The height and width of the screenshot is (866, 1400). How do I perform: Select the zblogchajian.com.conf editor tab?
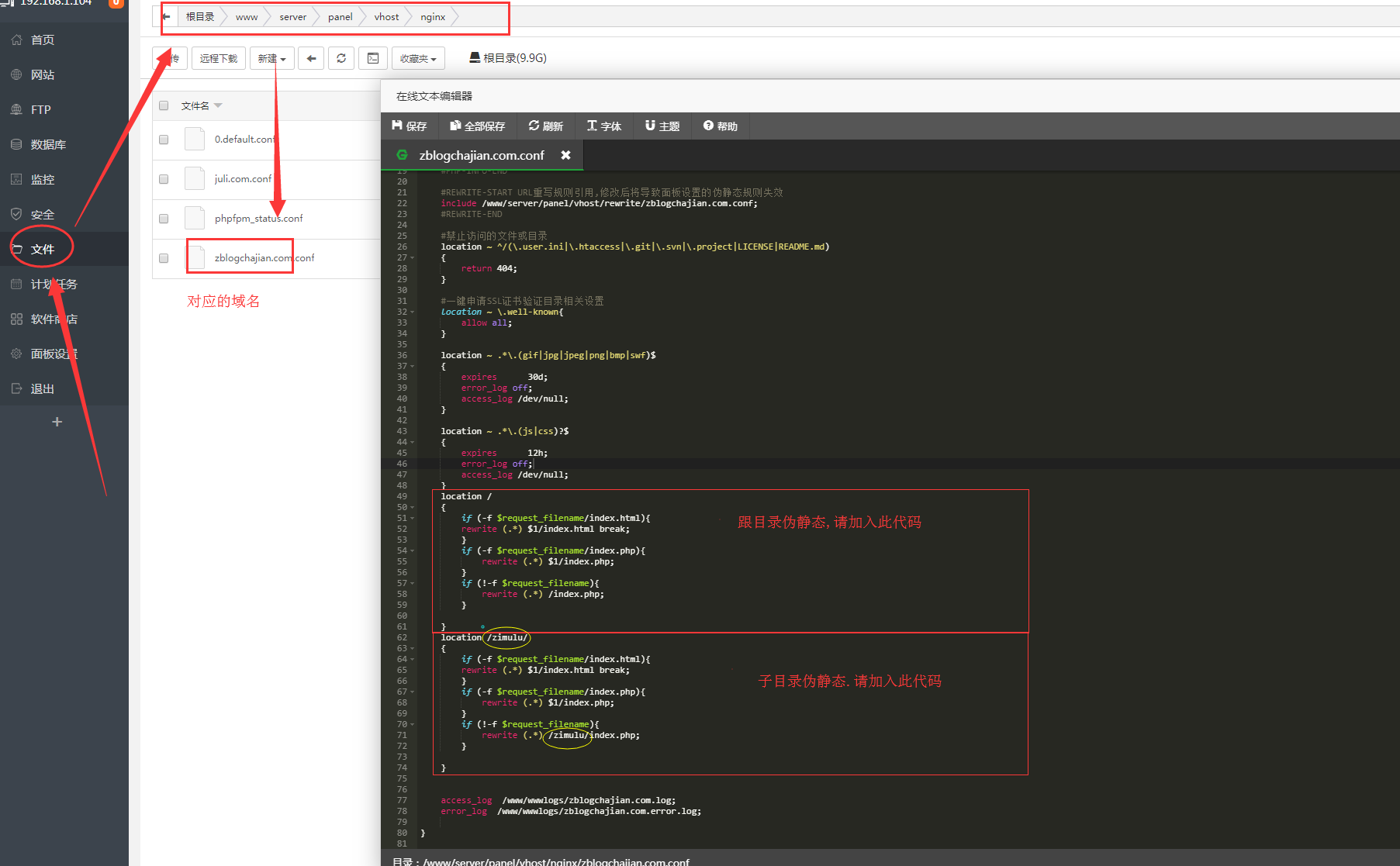click(482, 155)
